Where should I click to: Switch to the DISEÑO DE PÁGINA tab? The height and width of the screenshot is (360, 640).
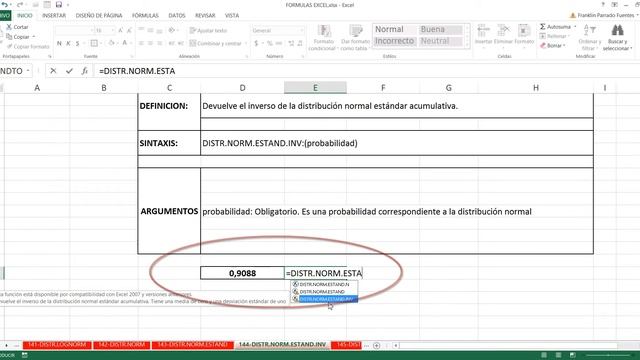coord(99,16)
